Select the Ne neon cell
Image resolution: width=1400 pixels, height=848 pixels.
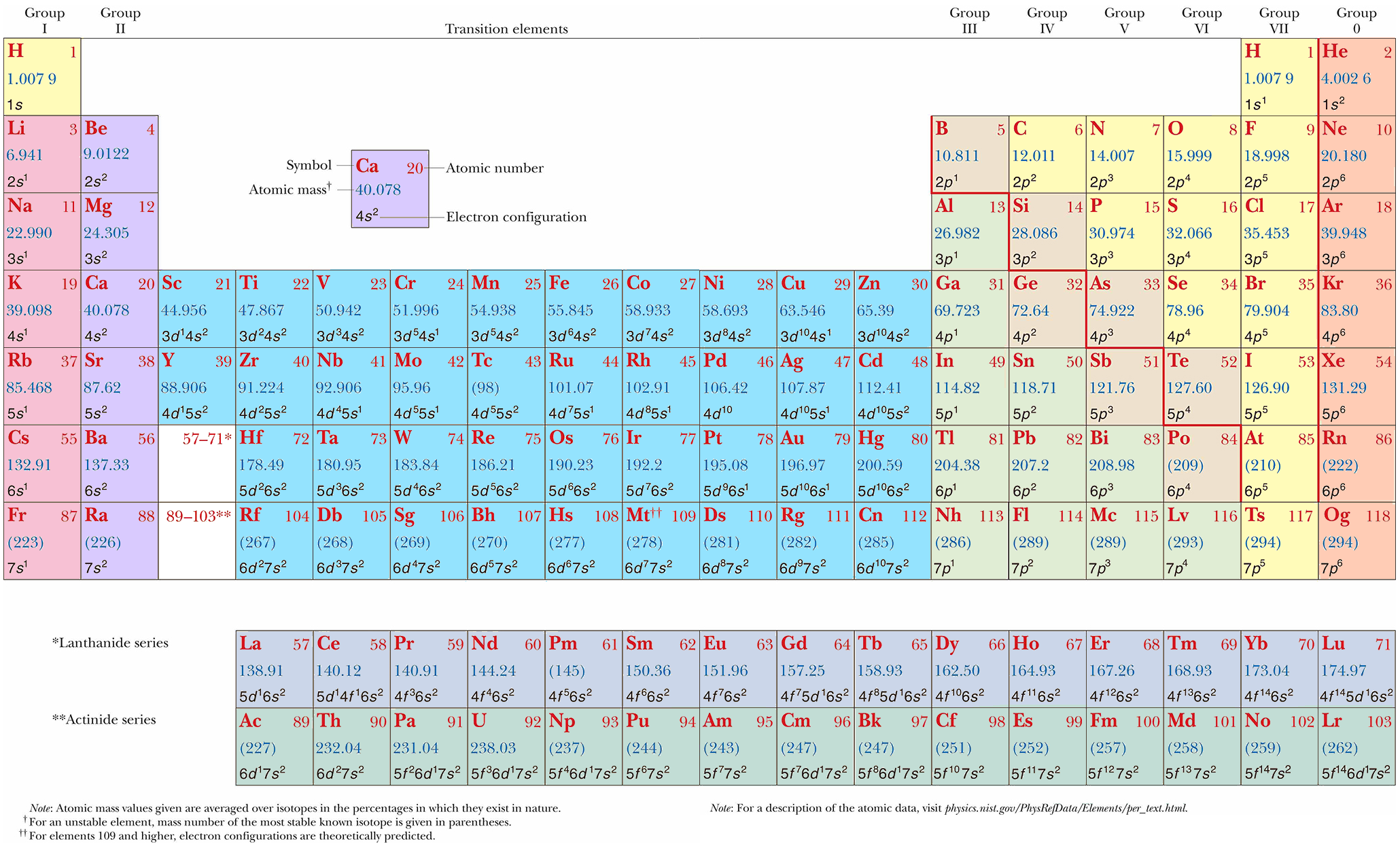tap(1357, 154)
